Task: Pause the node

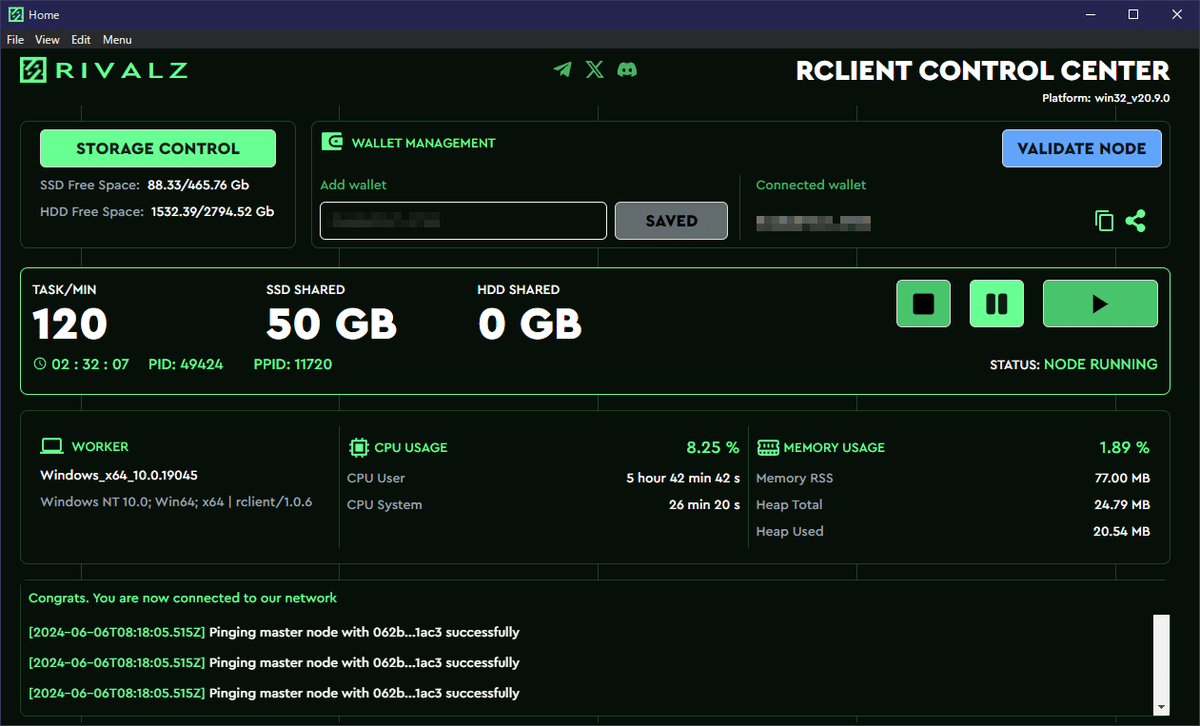Action: coord(997,304)
